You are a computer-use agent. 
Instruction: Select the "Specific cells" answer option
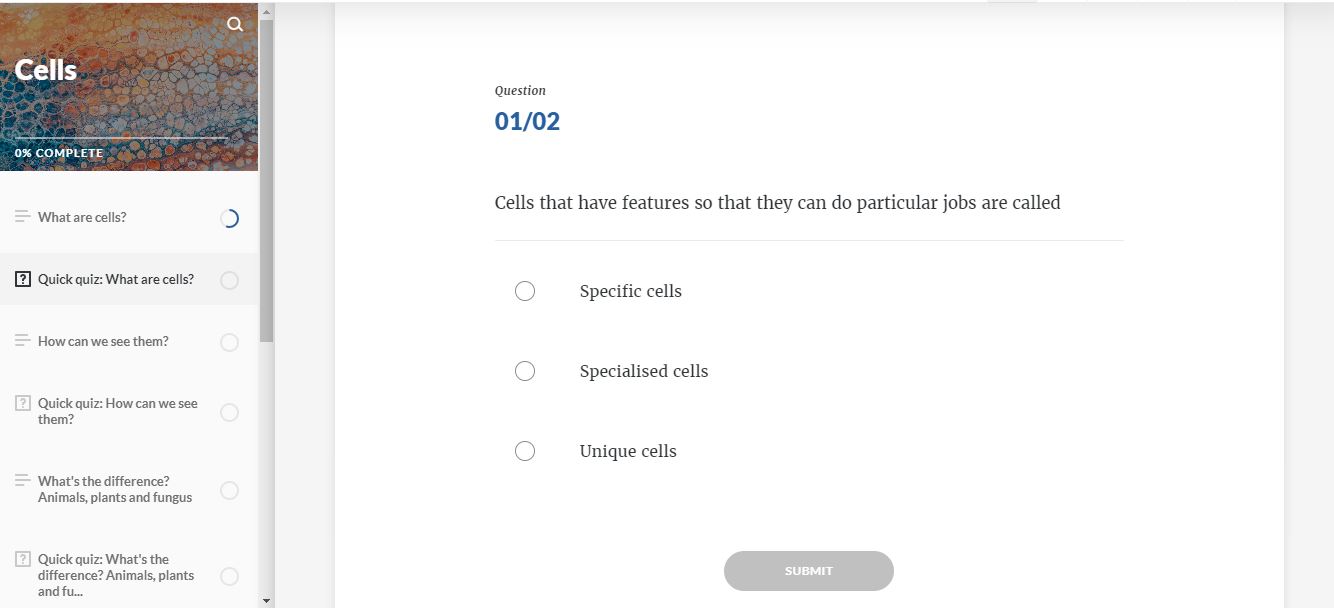point(525,291)
